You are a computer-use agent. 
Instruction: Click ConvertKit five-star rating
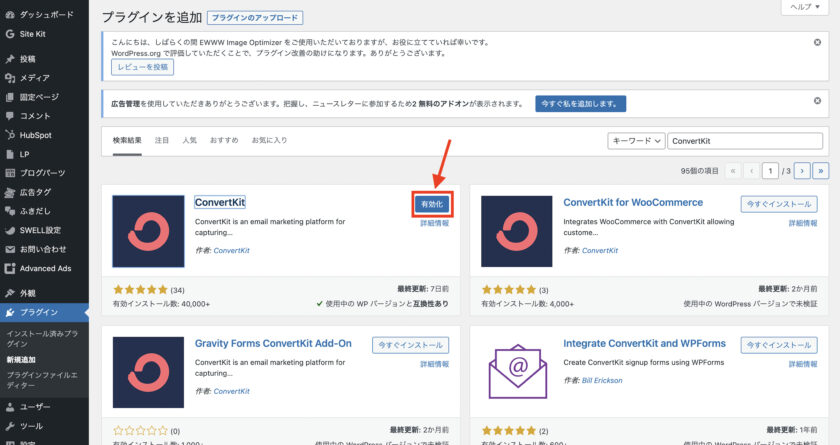(140, 290)
